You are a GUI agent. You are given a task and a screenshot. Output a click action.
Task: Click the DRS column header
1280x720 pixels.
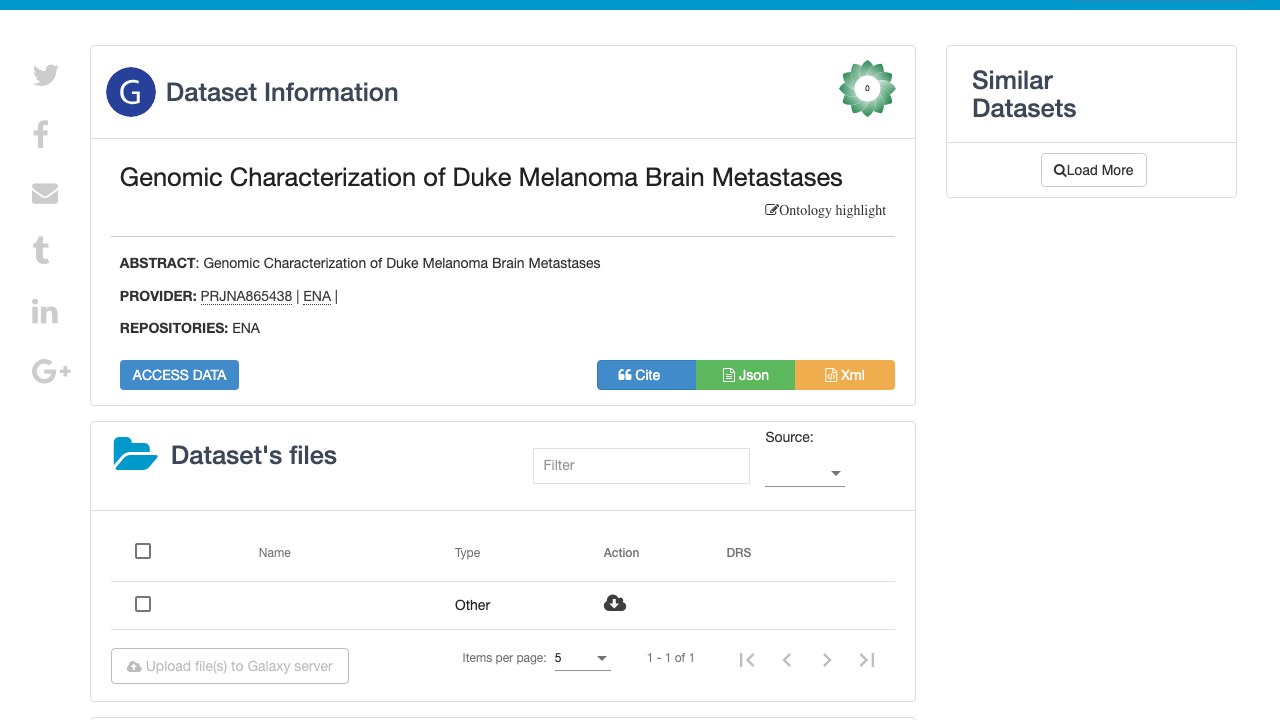coord(738,552)
